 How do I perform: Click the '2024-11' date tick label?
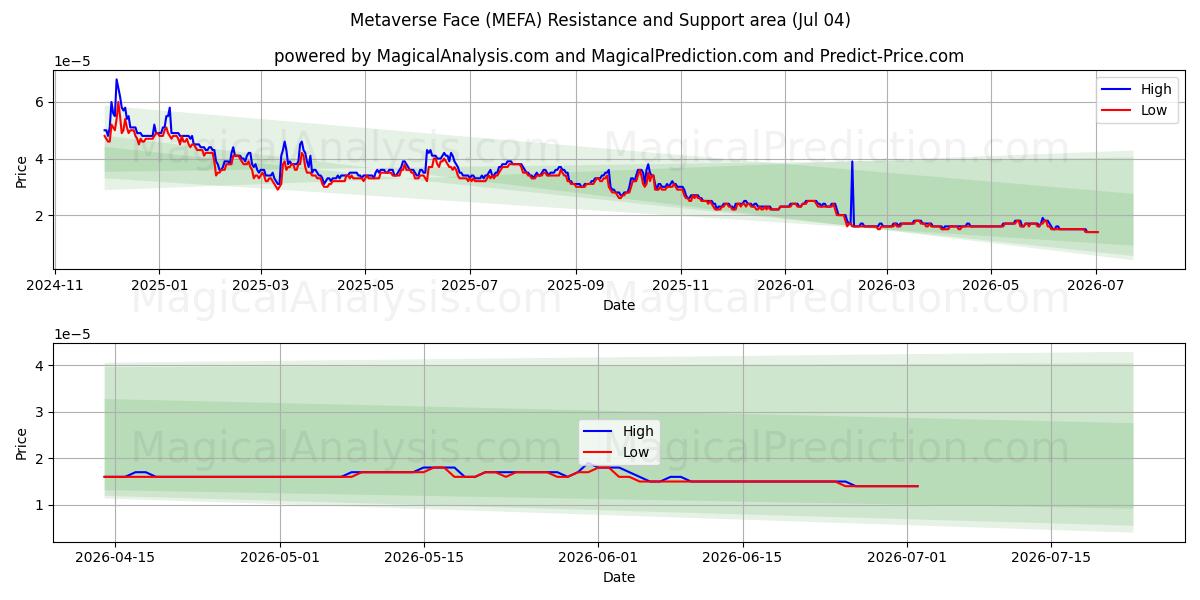[55, 286]
